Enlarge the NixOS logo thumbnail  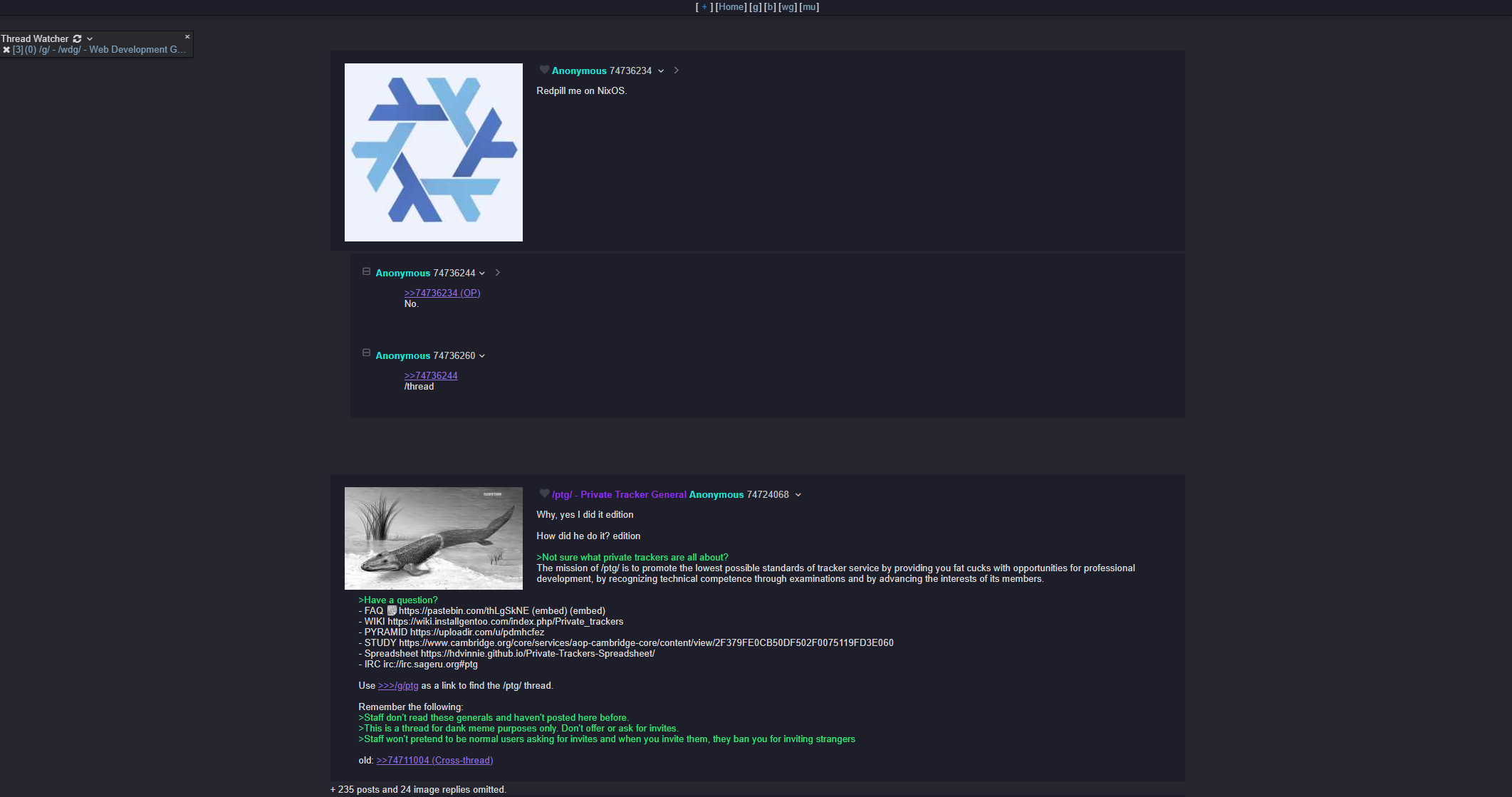coord(433,152)
